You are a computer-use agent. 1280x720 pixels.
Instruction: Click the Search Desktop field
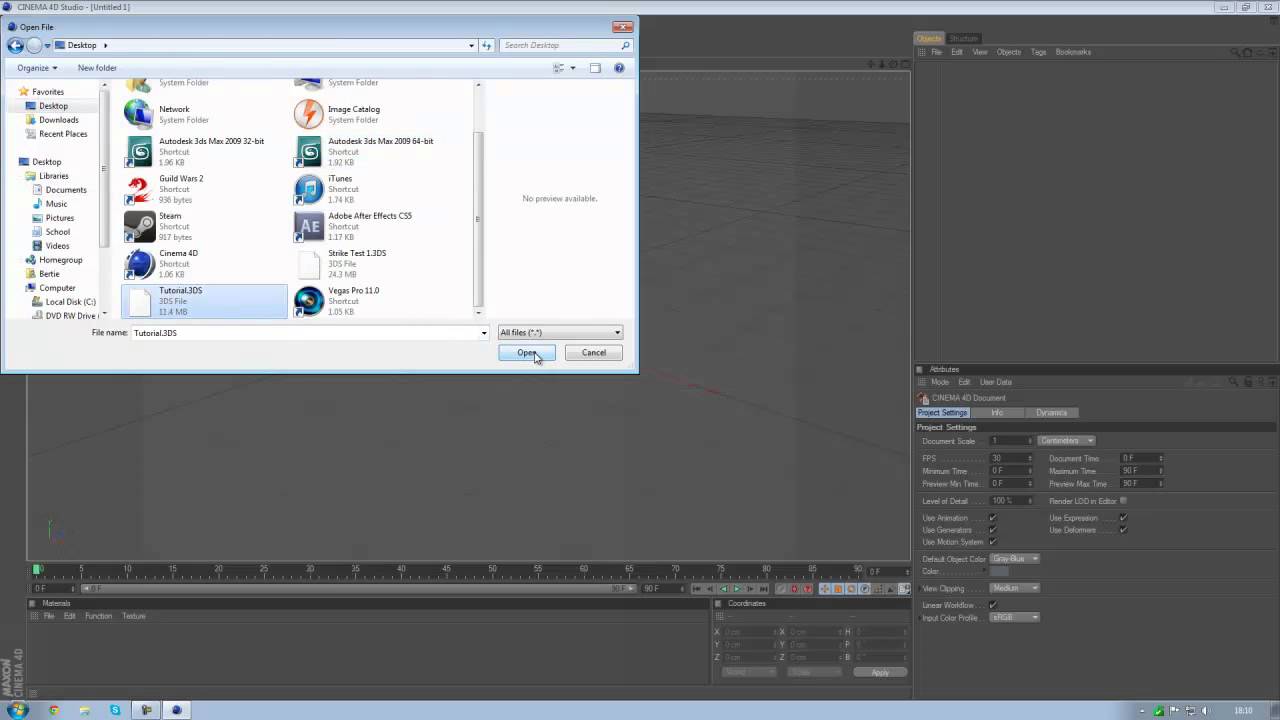coord(568,45)
